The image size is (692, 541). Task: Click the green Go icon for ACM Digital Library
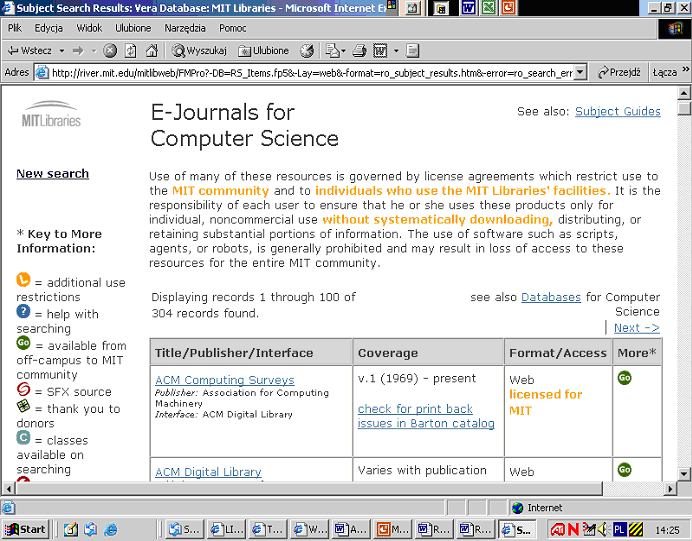pyautogui.click(x=625, y=469)
